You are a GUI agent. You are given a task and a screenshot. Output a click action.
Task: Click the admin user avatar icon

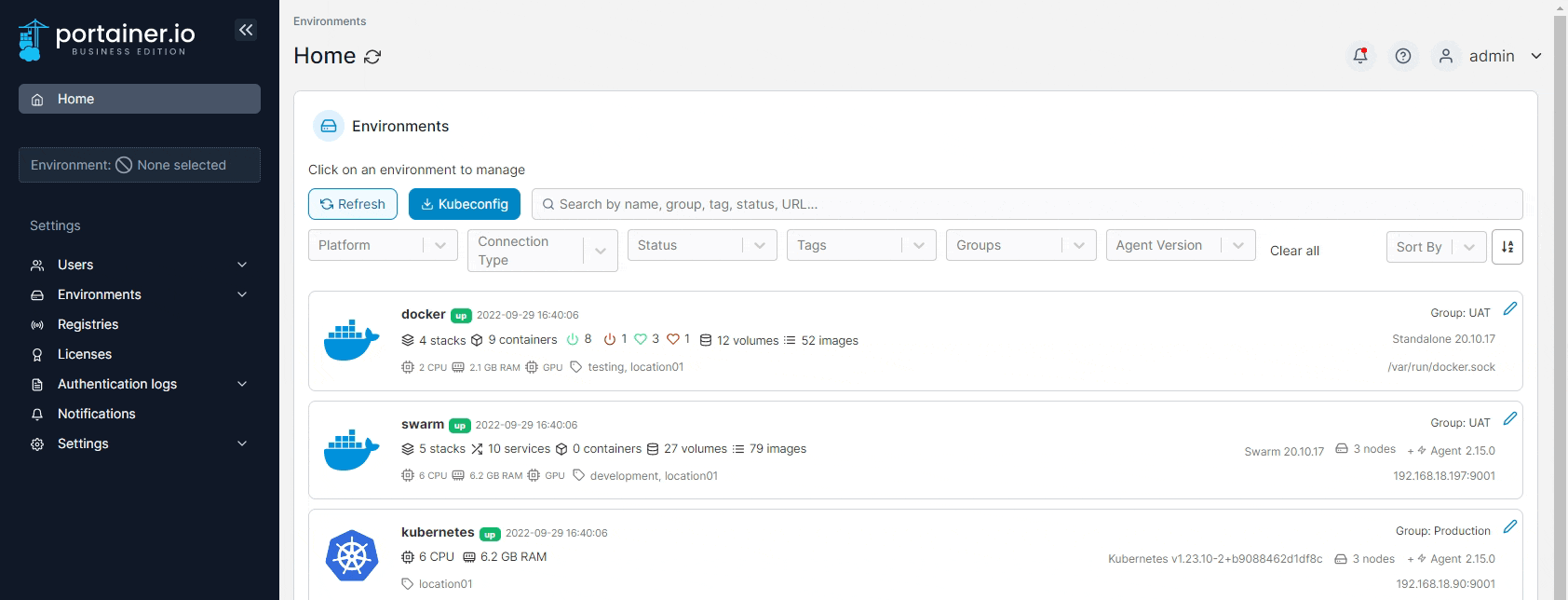[x=1446, y=56]
